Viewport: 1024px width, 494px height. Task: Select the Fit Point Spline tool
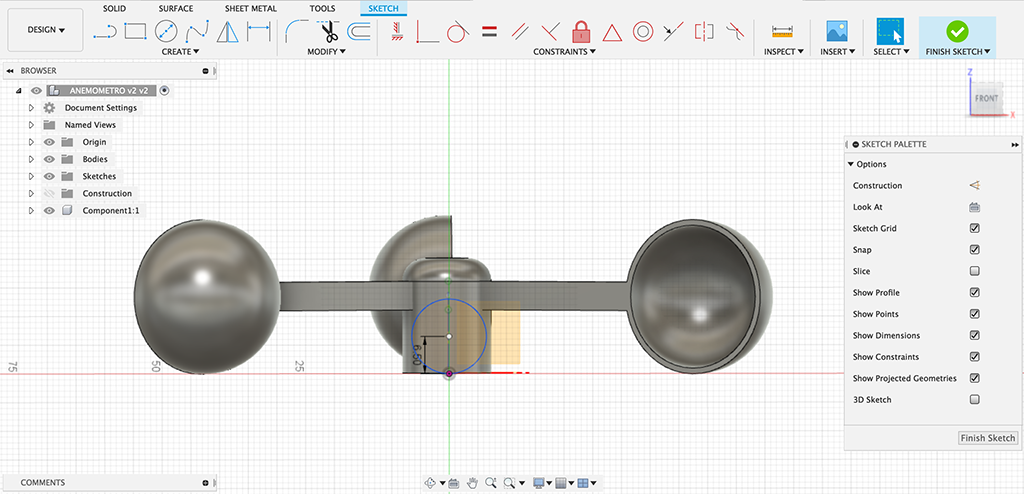[197, 31]
